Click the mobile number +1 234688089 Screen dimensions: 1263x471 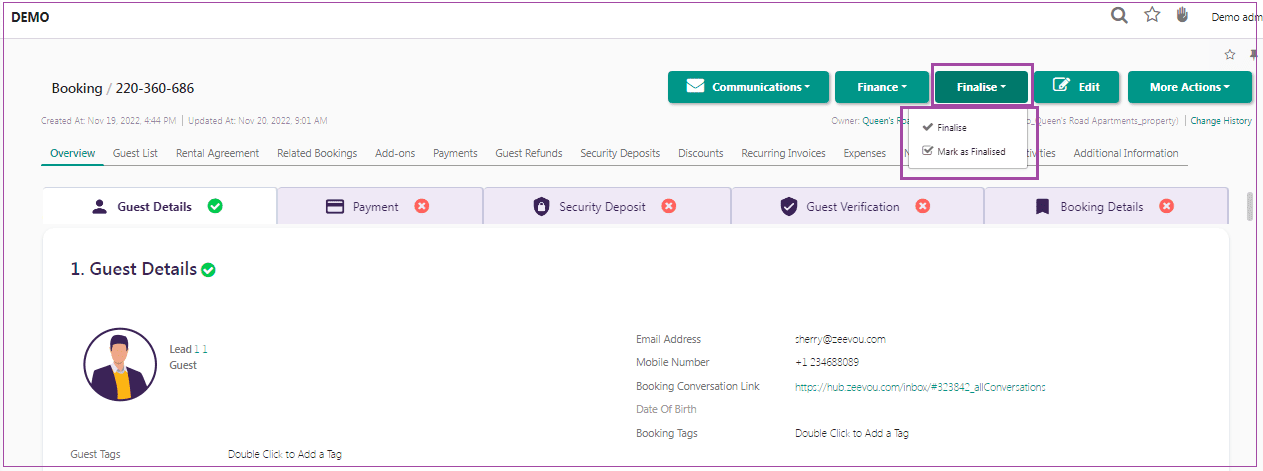coord(827,362)
